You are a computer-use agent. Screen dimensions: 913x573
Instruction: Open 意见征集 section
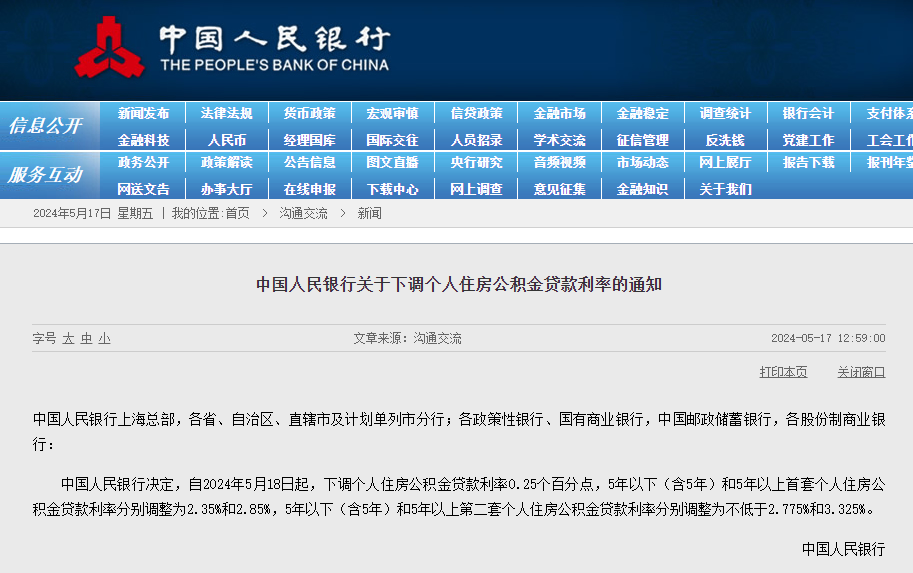[x=560, y=189]
